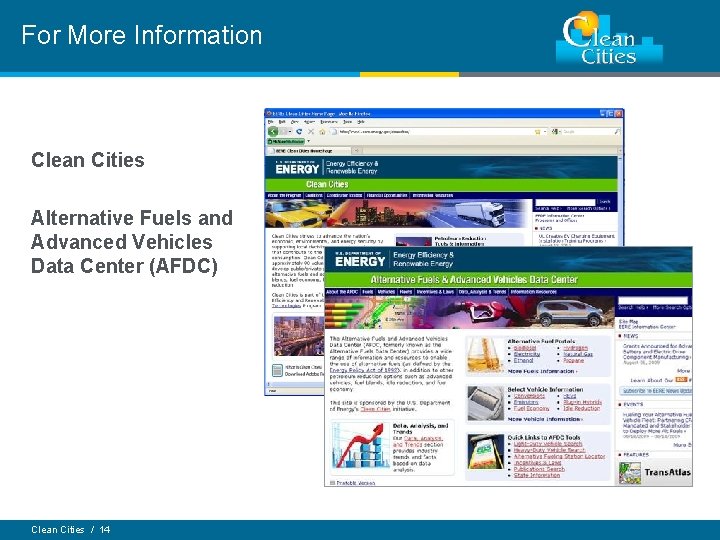Click Clean Cities logo on slide header
The width and height of the screenshot is (720, 540).
tap(608, 38)
